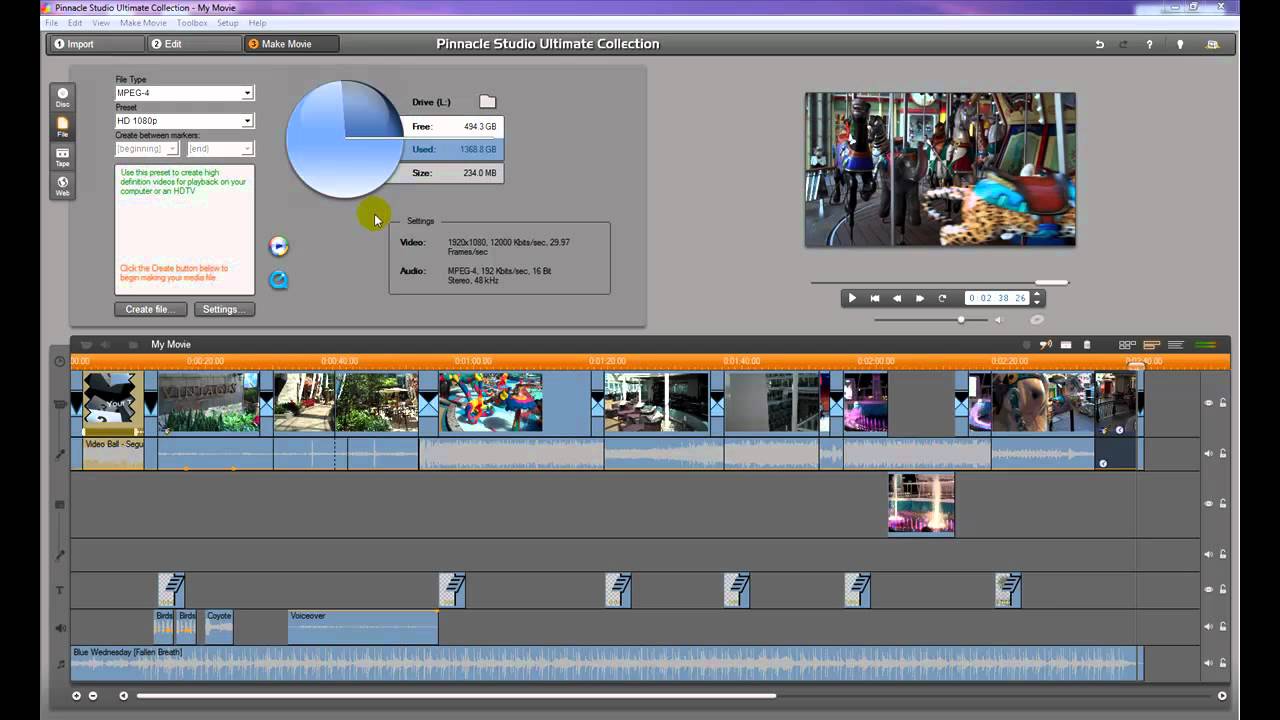
Task: Select the File output sidebar icon
Action: pyautogui.click(x=62, y=127)
